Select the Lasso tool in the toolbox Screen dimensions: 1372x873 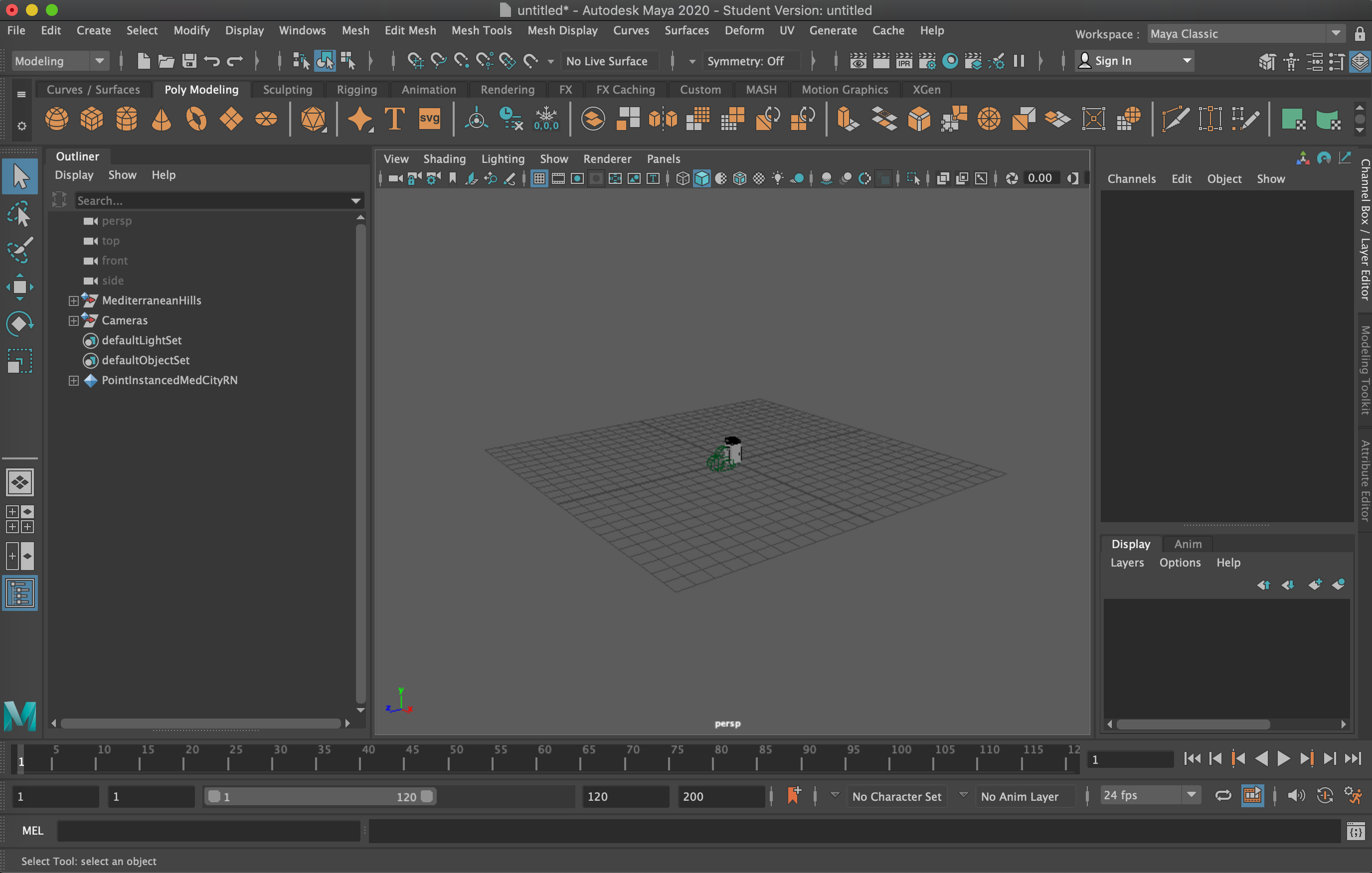point(20,214)
